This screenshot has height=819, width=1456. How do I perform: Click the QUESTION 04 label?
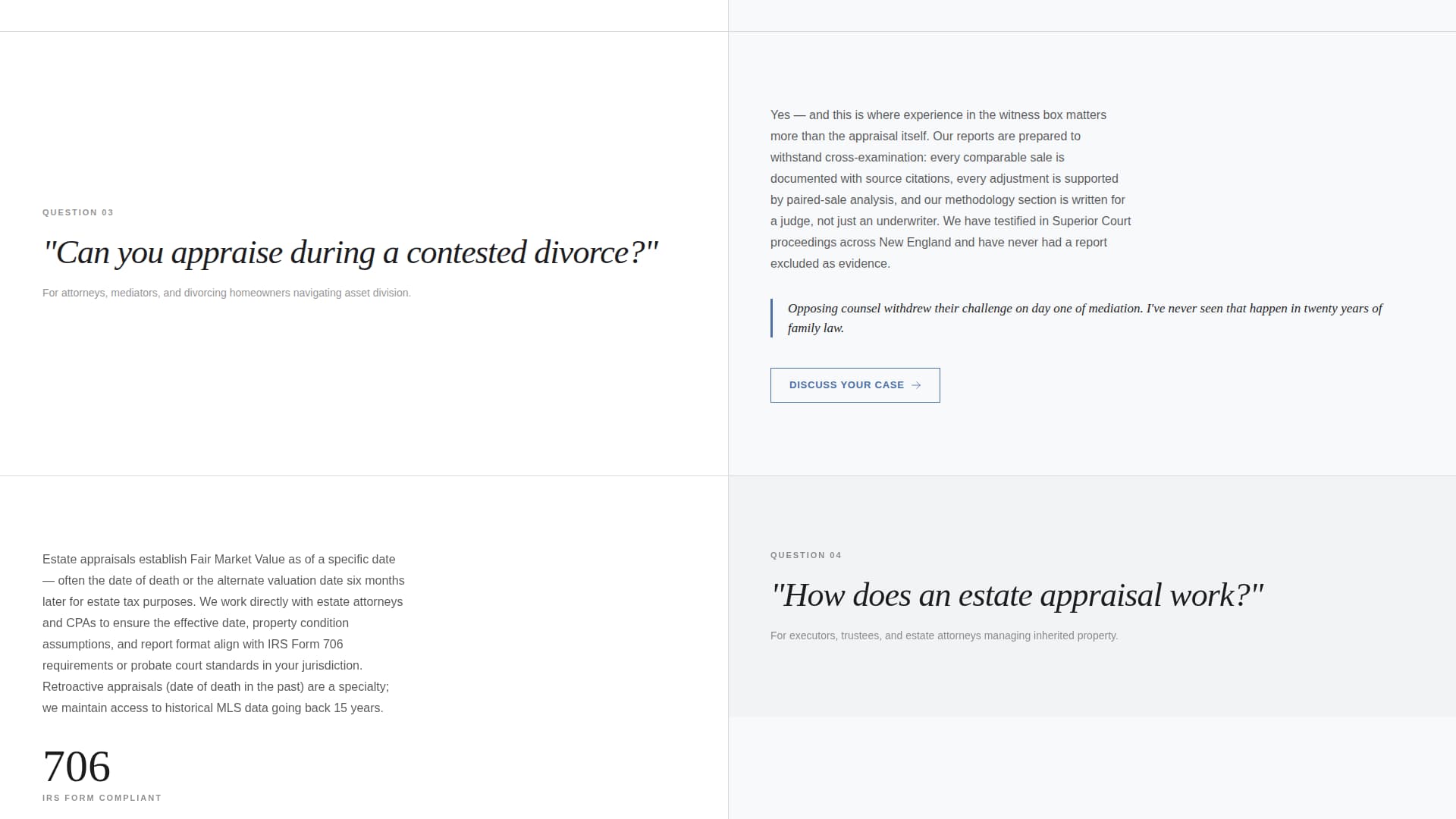coord(806,555)
